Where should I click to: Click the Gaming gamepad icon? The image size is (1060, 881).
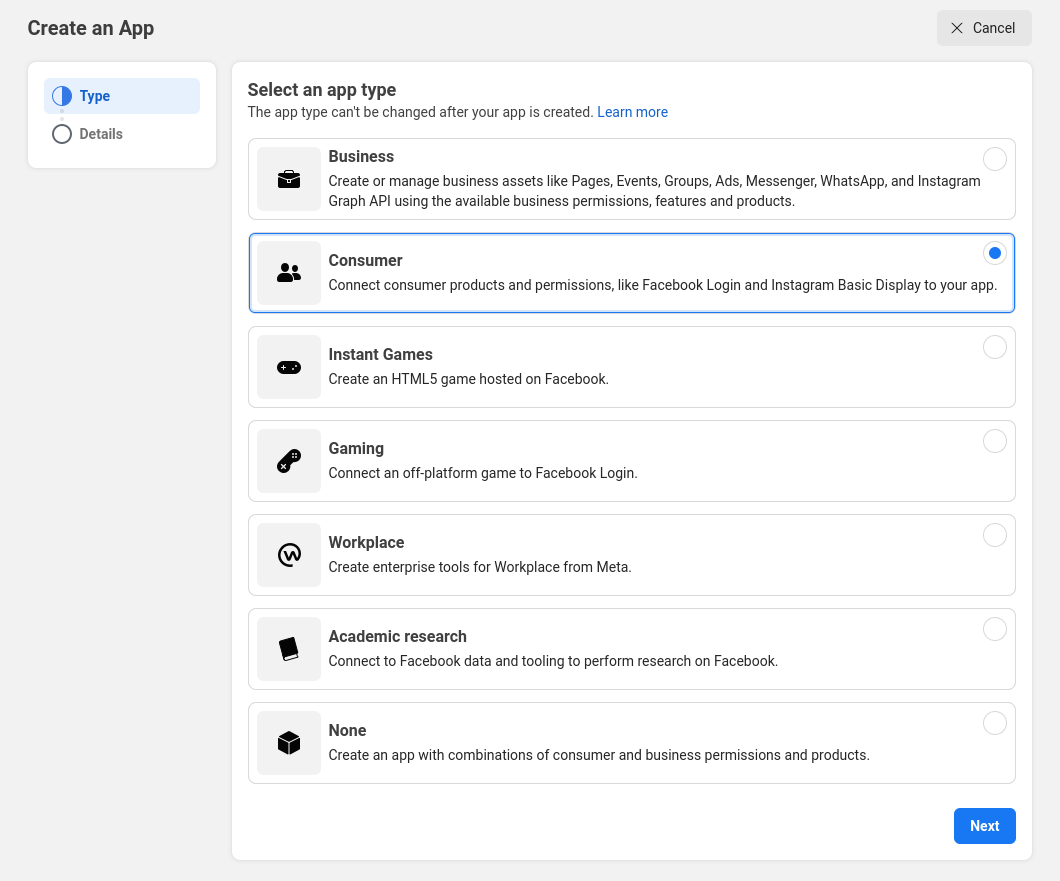pyautogui.click(x=289, y=461)
